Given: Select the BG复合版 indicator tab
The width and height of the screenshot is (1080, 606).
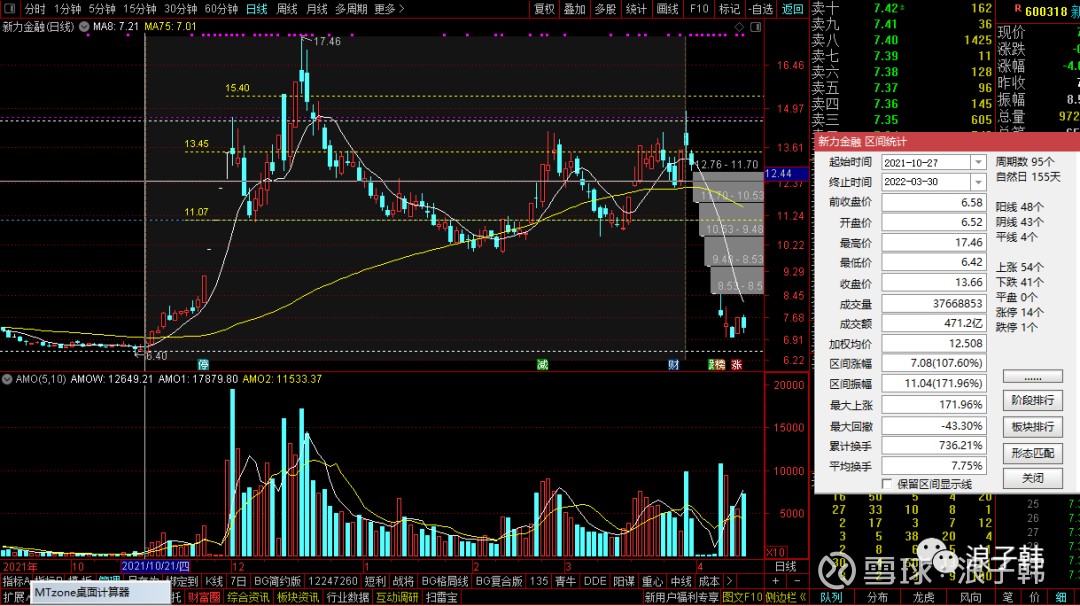Looking at the screenshot, I should pos(499,582).
